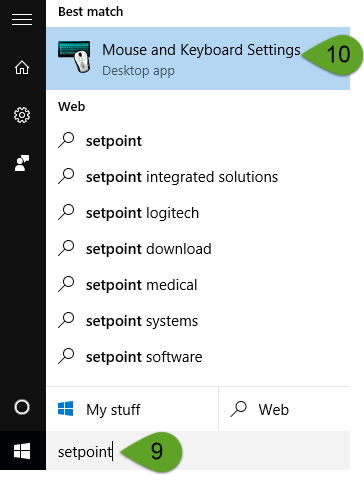Switch to the Web search filter
Viewport: 364px width, 482px height.
coord(284,409)
